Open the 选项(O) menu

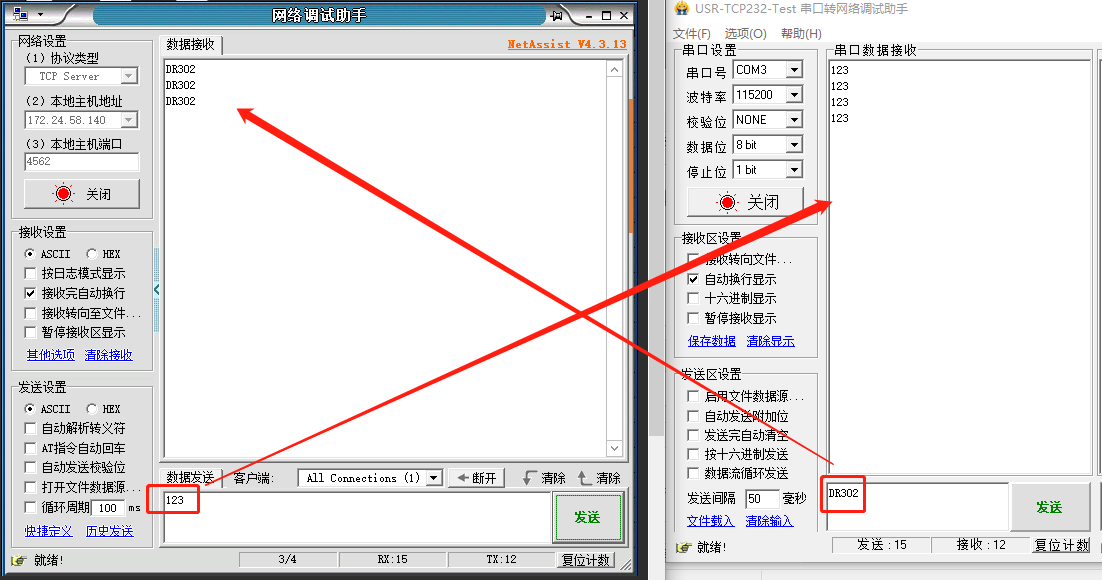745,33
